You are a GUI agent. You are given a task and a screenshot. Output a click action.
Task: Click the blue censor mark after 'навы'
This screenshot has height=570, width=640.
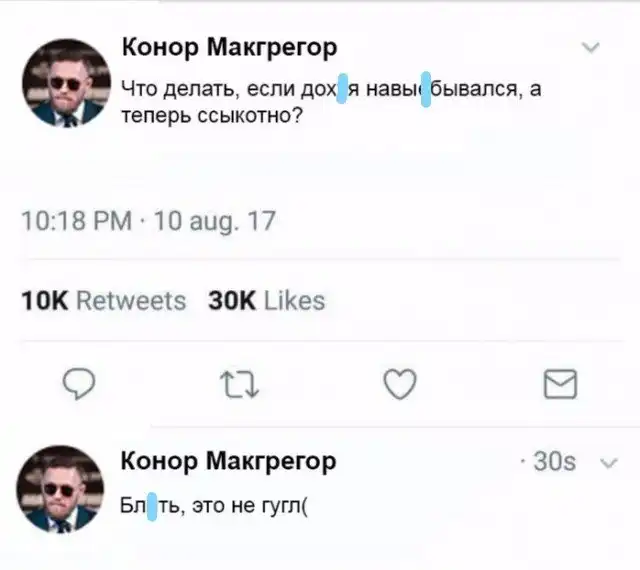425,89
